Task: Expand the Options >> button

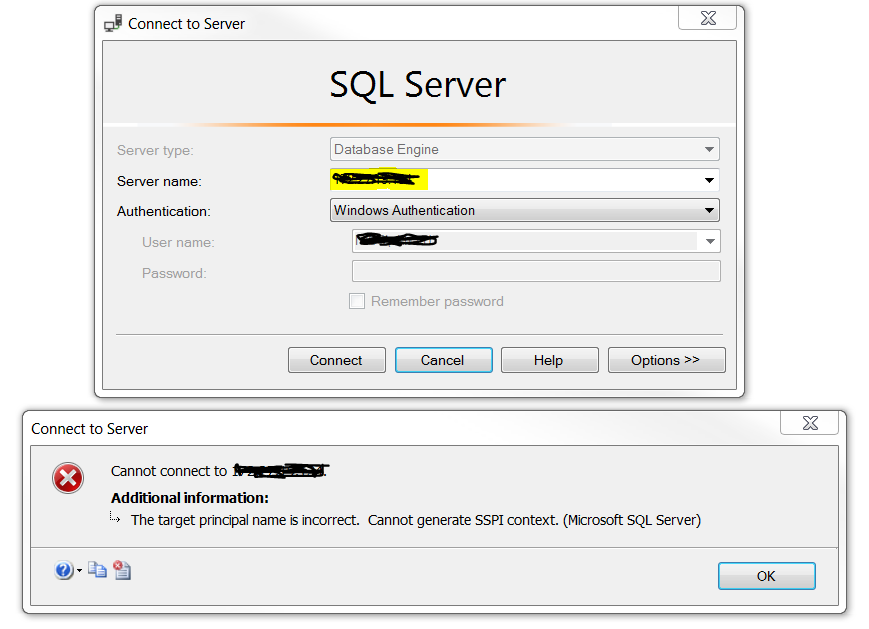Action: click(x=666, y=360)
